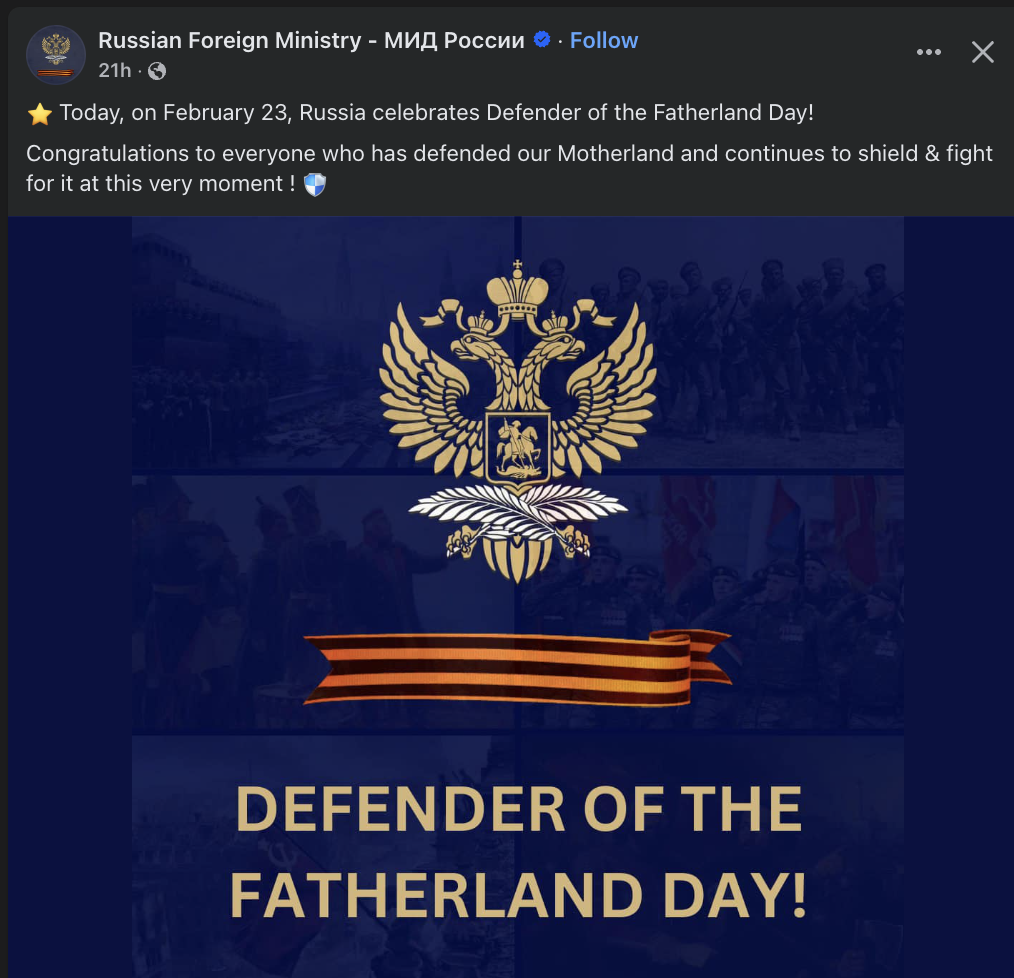Click the star emoji in the post

[x=39, y=114]
